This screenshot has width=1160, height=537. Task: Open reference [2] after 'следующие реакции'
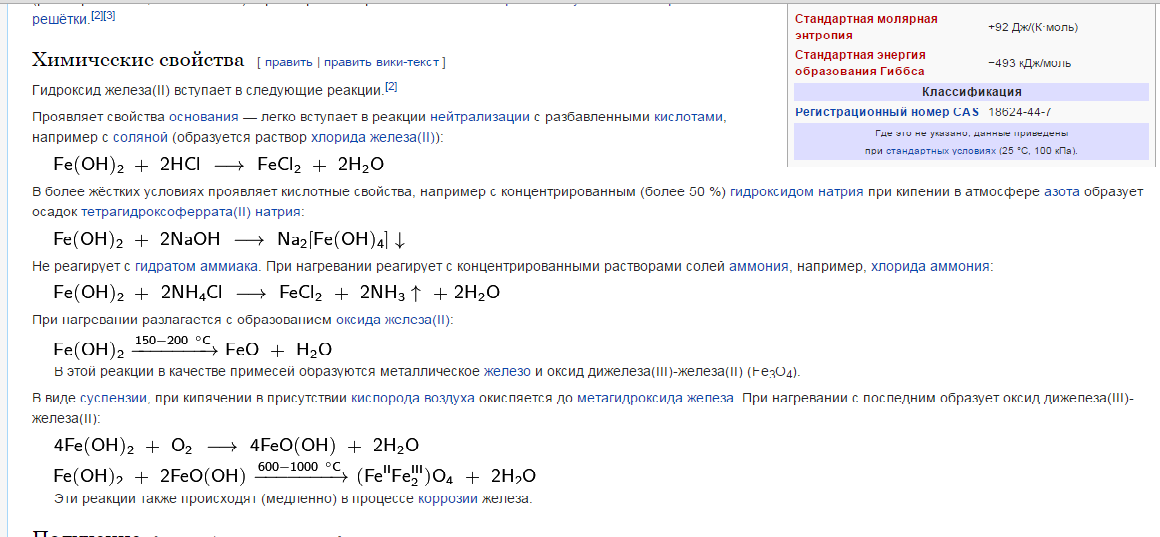pyautogui.click(x=391, y=87)
